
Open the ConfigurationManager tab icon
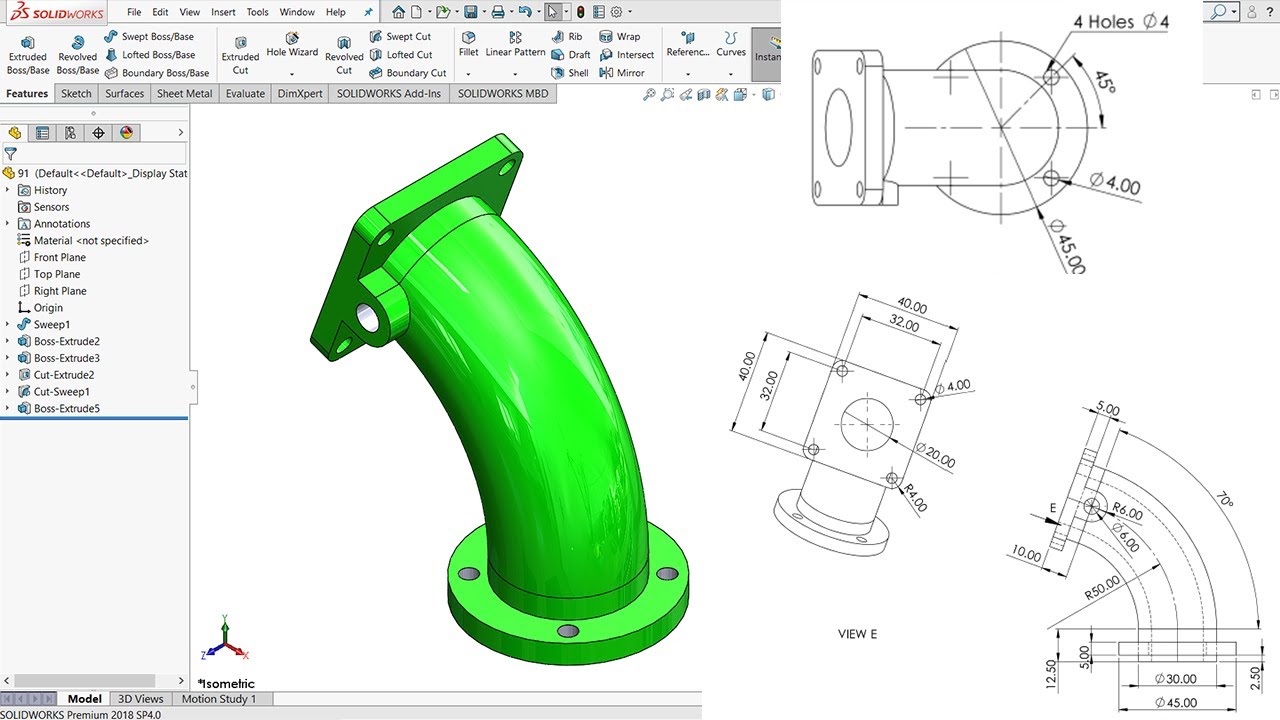click(70, 133)
